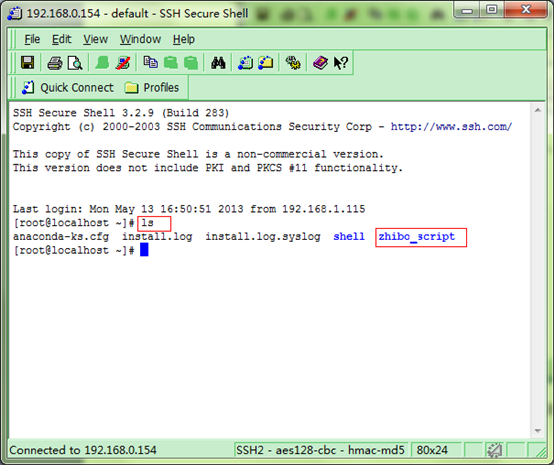The image size is (554, 465).
Task: Click the Paste Selection icon
Action: tap(191, 63)
